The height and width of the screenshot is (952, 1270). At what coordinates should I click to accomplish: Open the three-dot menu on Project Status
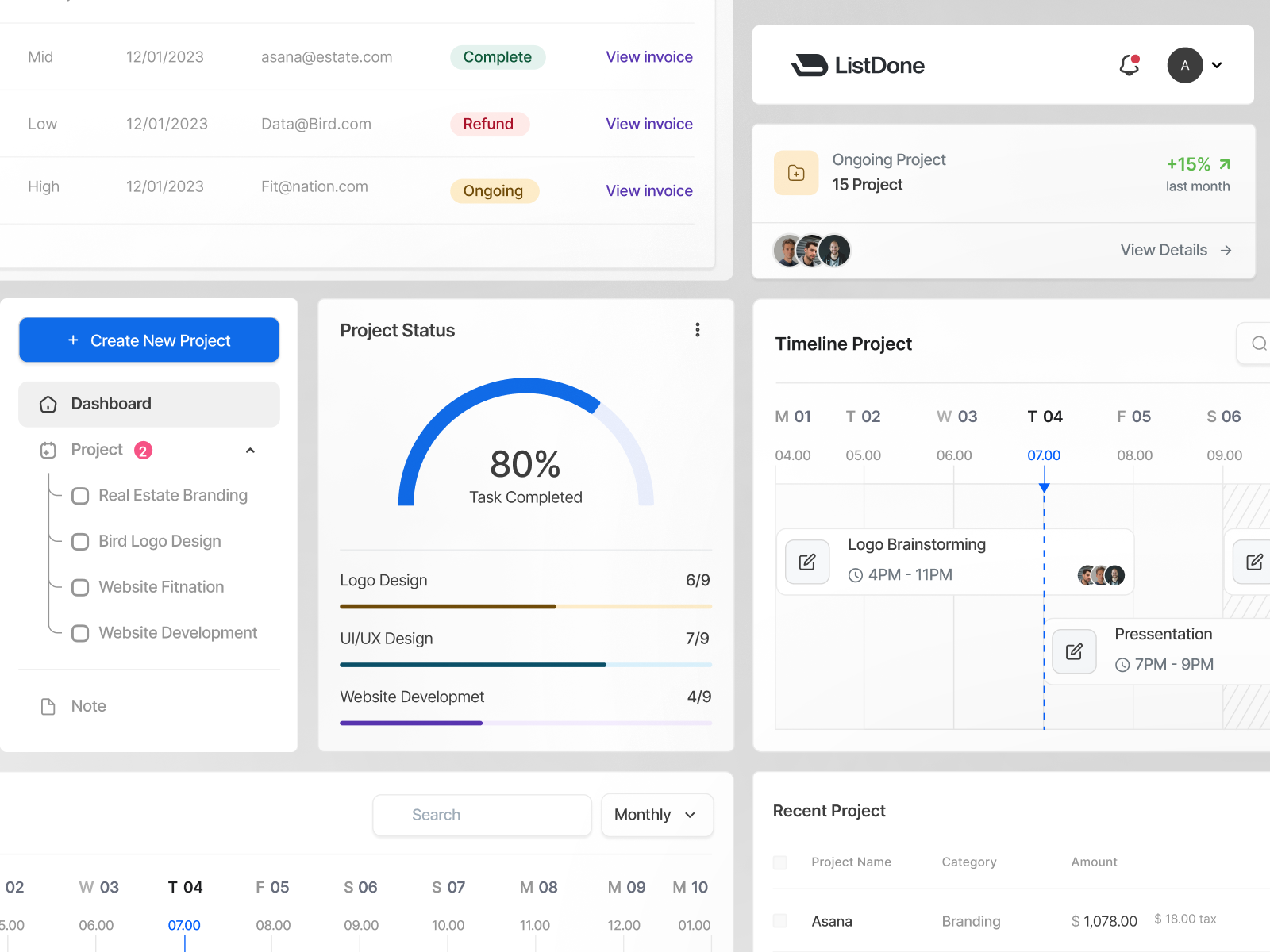[698, 329]
